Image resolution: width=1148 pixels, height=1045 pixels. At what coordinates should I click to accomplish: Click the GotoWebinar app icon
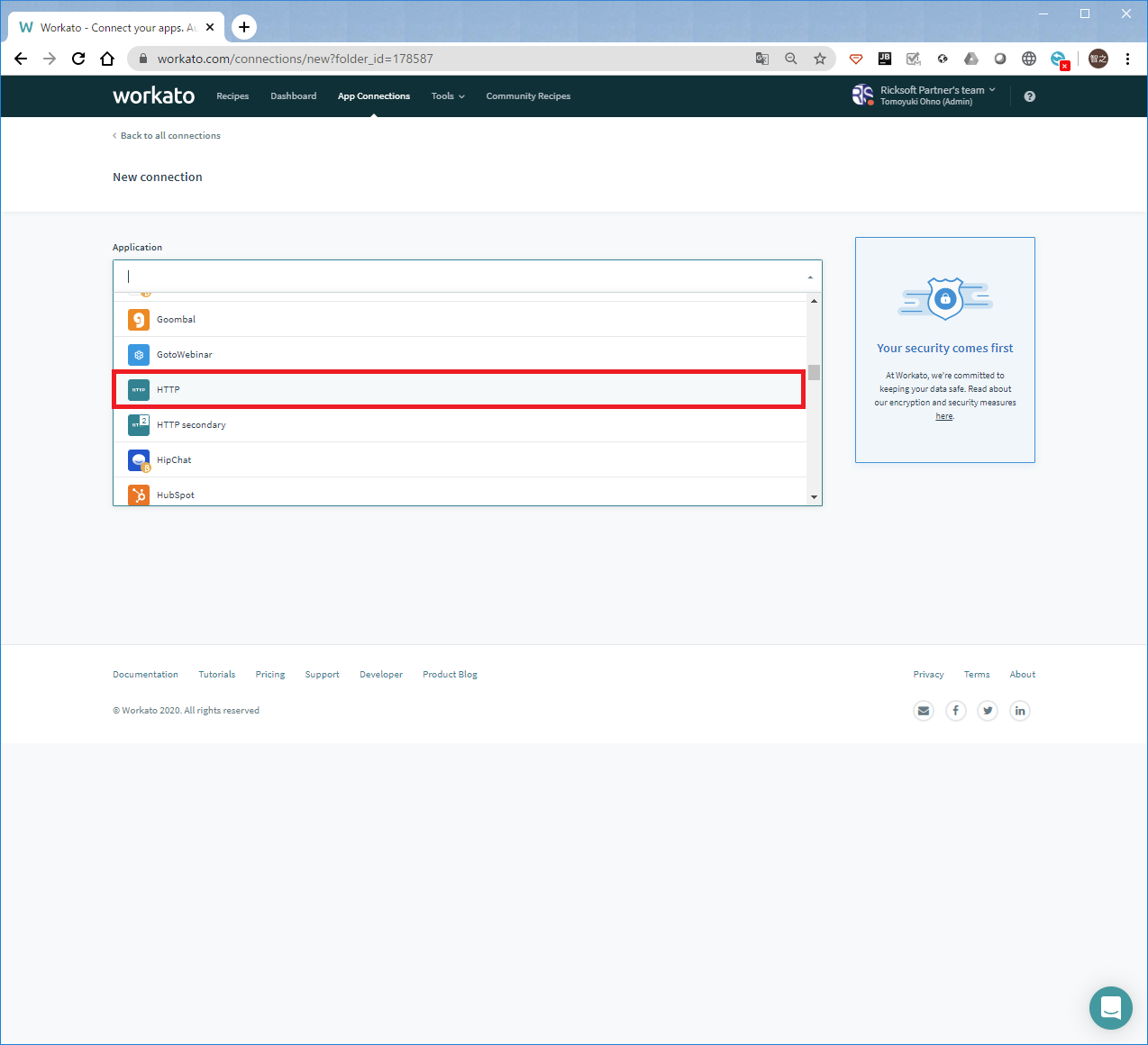click(x=139, y=355)
